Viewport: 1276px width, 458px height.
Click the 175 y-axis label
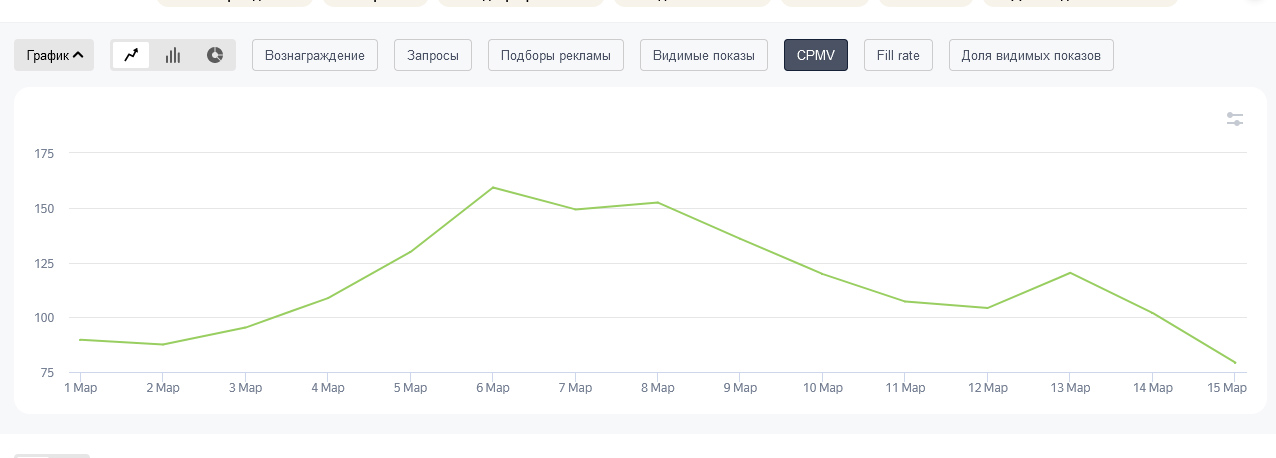click(x=44, y=154)
